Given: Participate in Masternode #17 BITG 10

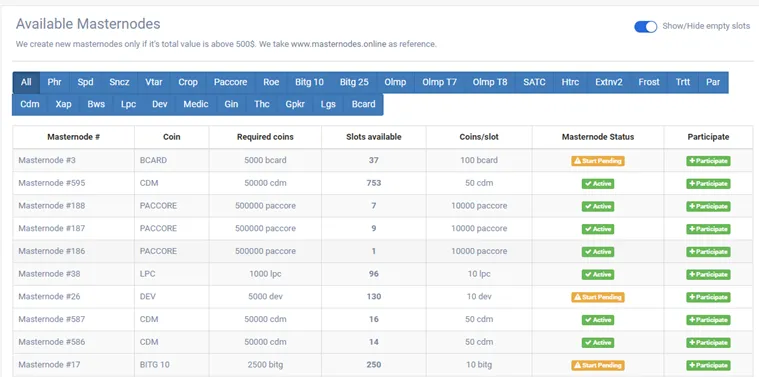Looking at the screenshot, I should 708,365.
